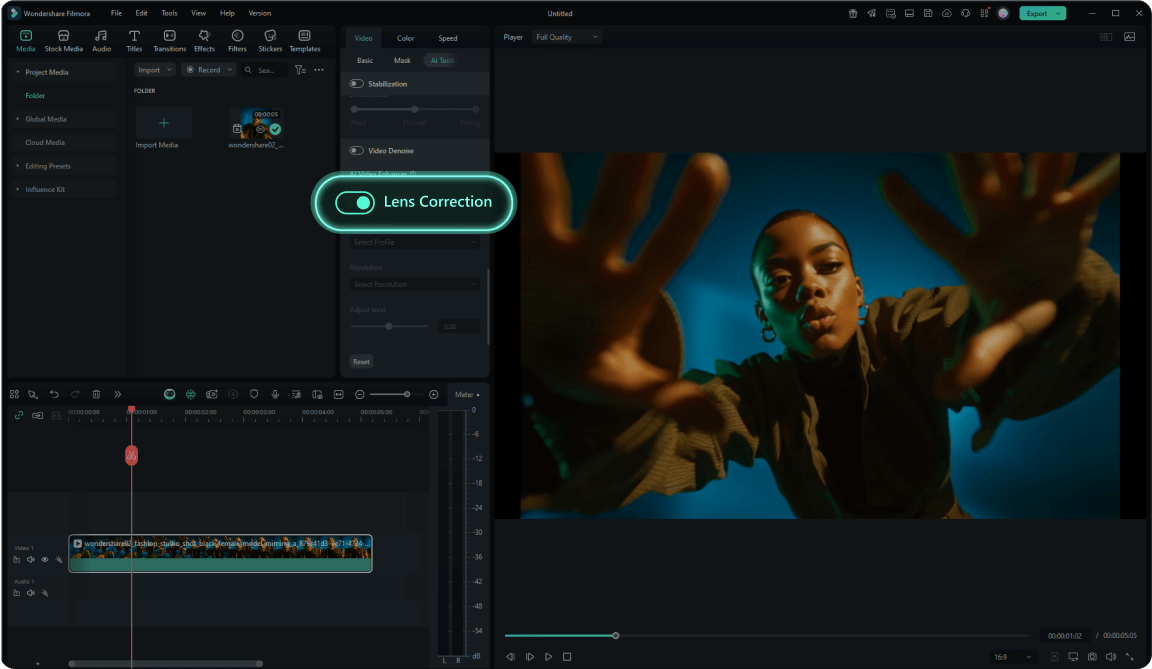Select the wondershare02 media thumbnail
The width and height of the screenshot is (1152, 669).
(256, 124)
